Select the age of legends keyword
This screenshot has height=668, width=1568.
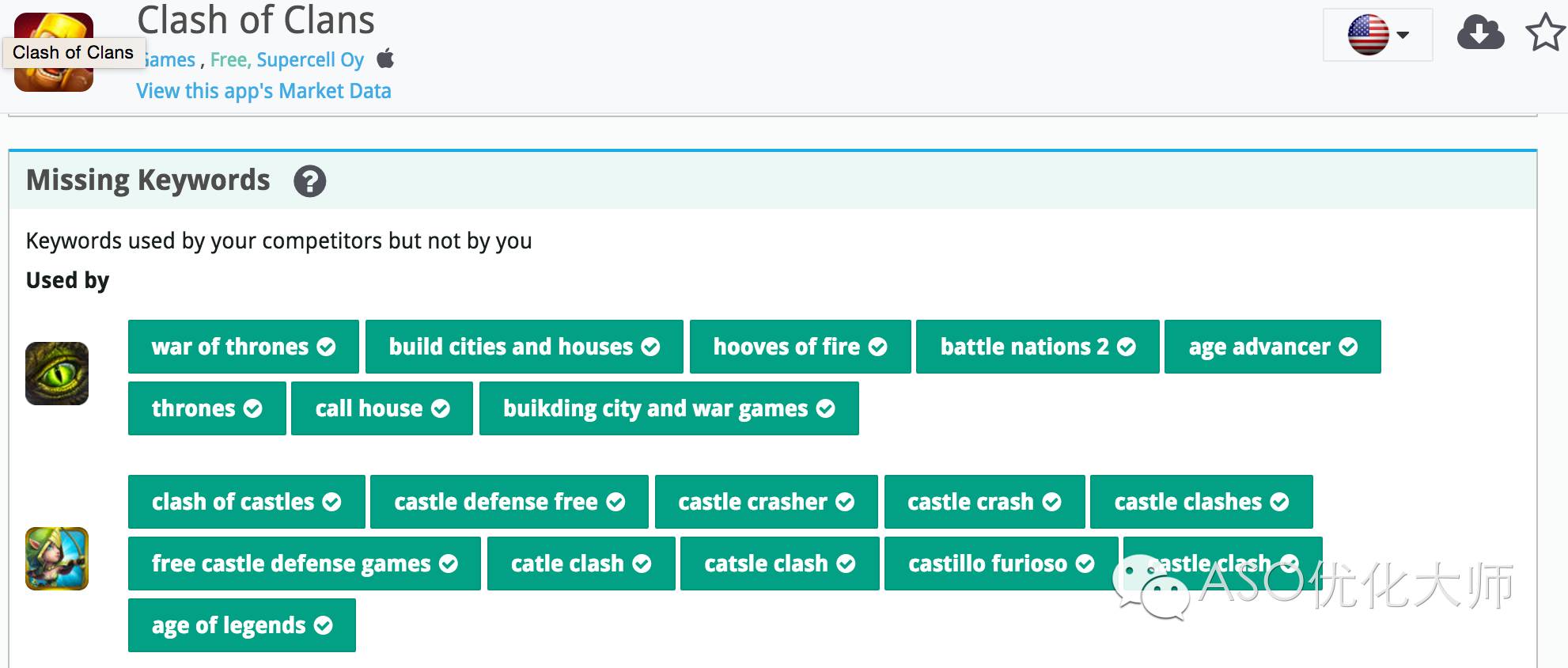coord(242,625)
